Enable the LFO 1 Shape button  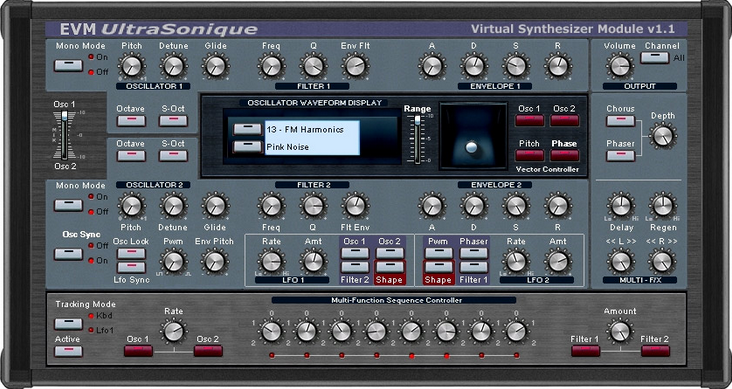coord(390,267)
